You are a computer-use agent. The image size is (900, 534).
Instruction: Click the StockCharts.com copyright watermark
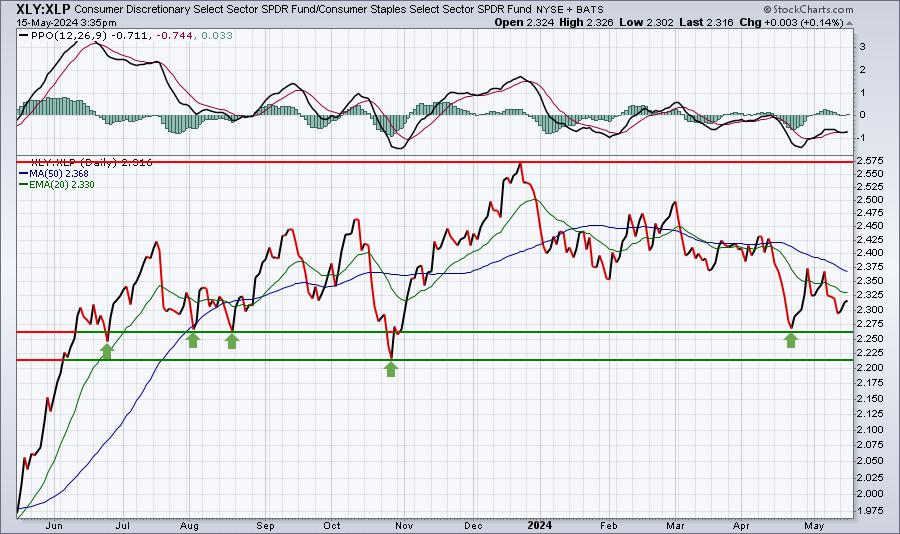(808, 9)
